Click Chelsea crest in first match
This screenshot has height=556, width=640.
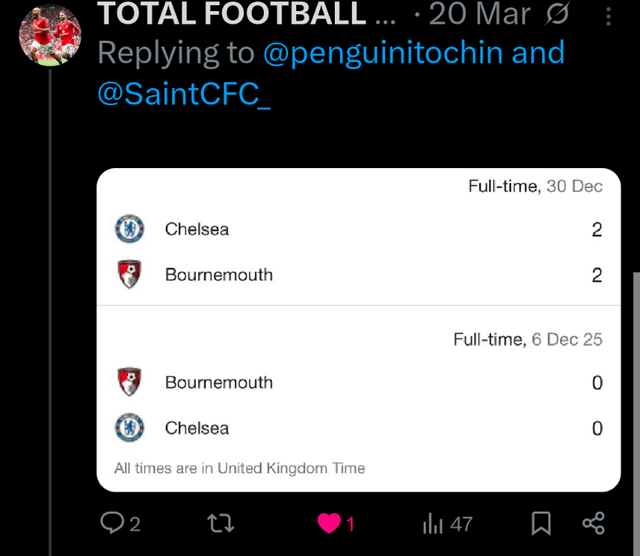coord(129,229)
